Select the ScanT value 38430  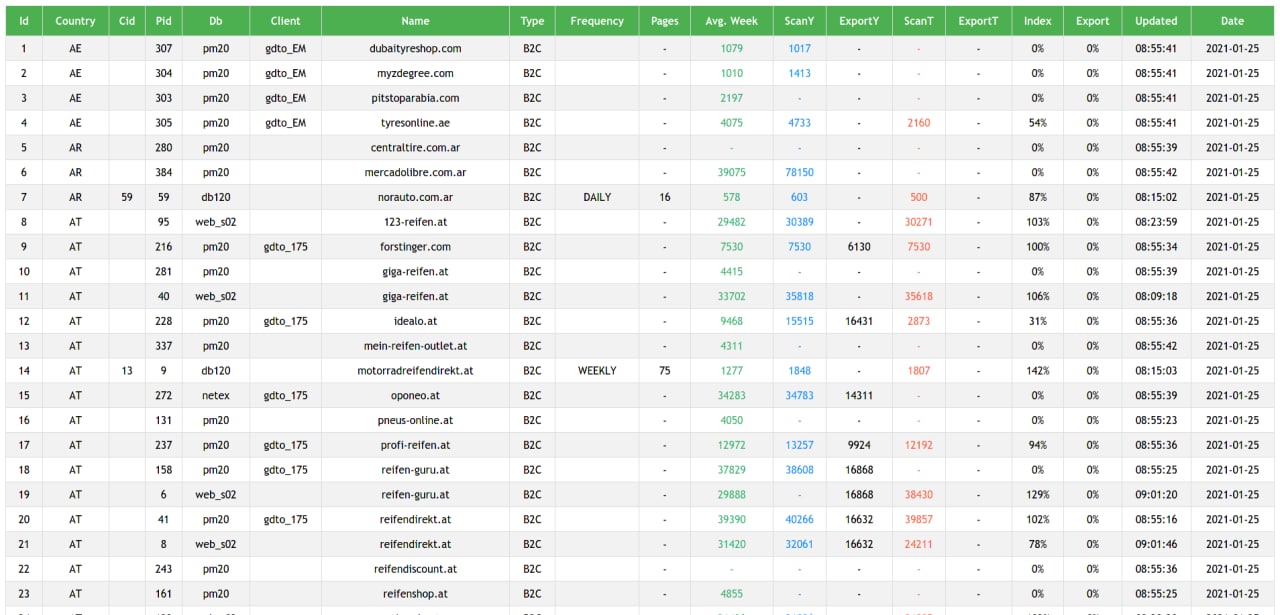(x=918, y=495)
